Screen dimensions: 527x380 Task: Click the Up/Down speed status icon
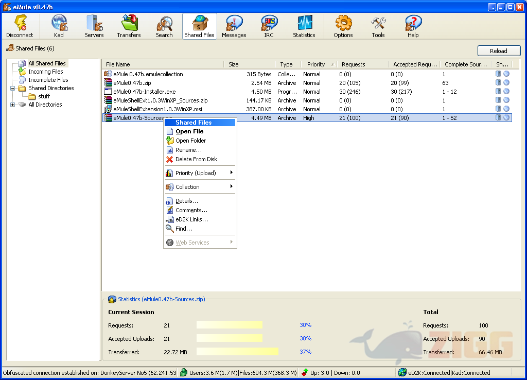pyautogui.click(x=305, y=372)
